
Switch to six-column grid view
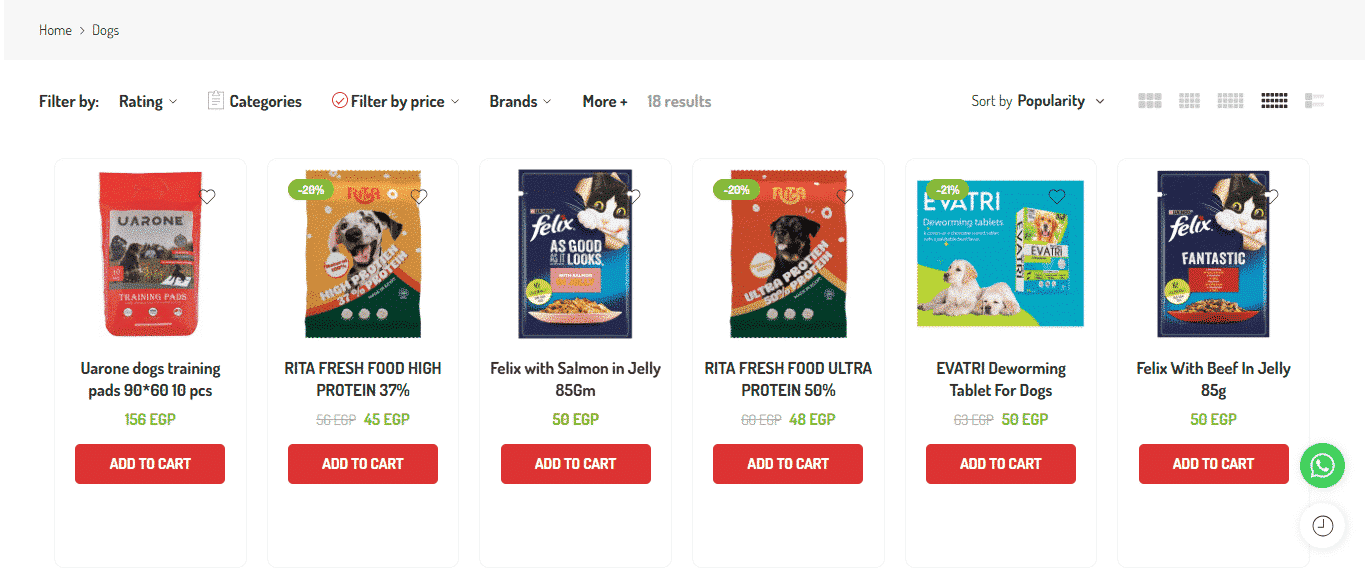(x=1274, y=101)
